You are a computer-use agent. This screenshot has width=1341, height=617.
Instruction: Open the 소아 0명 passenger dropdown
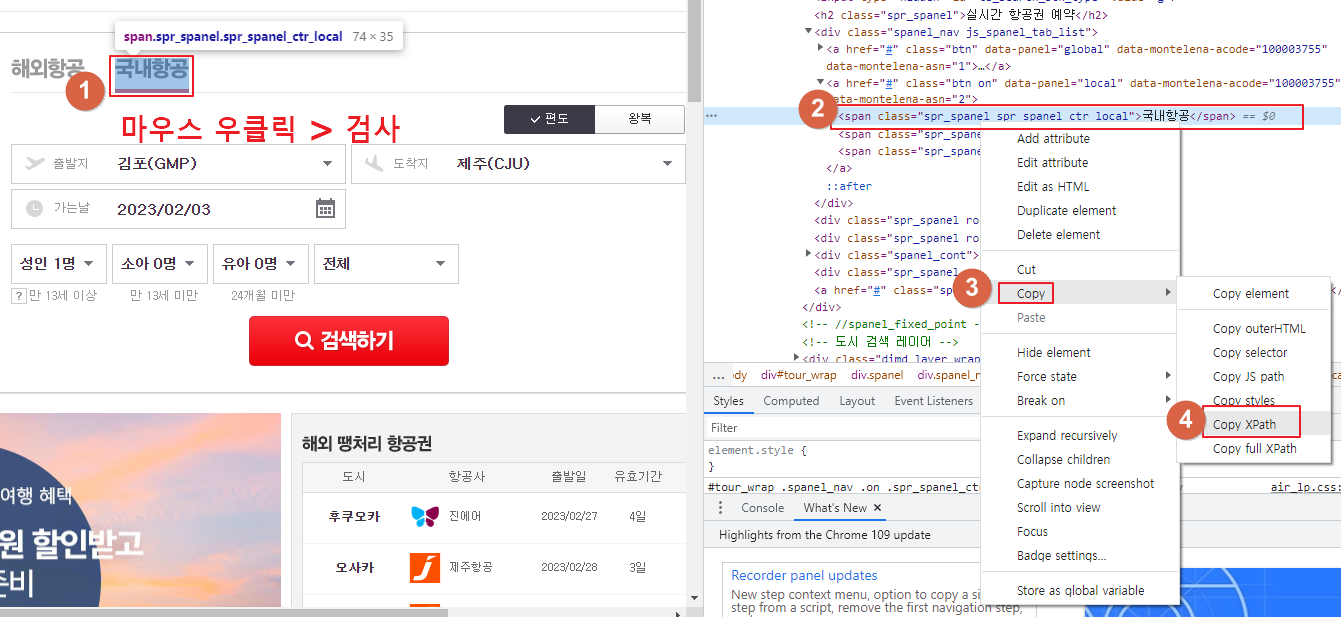pos(160,264)
